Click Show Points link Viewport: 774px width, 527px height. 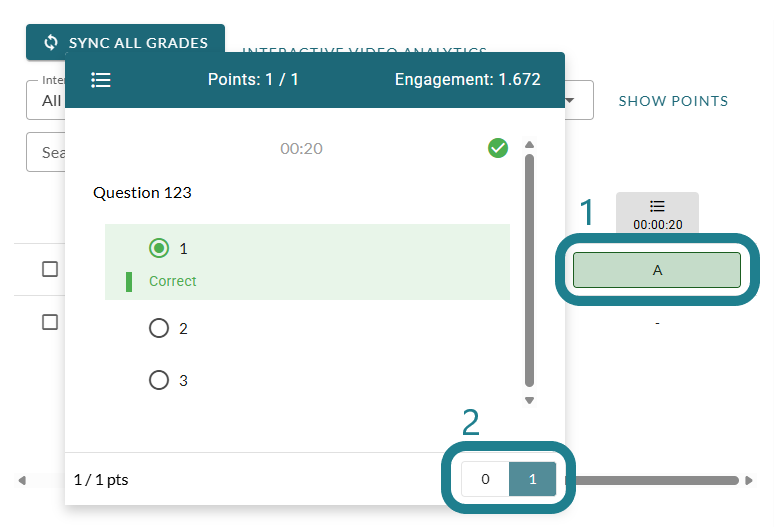pos(673,101)
